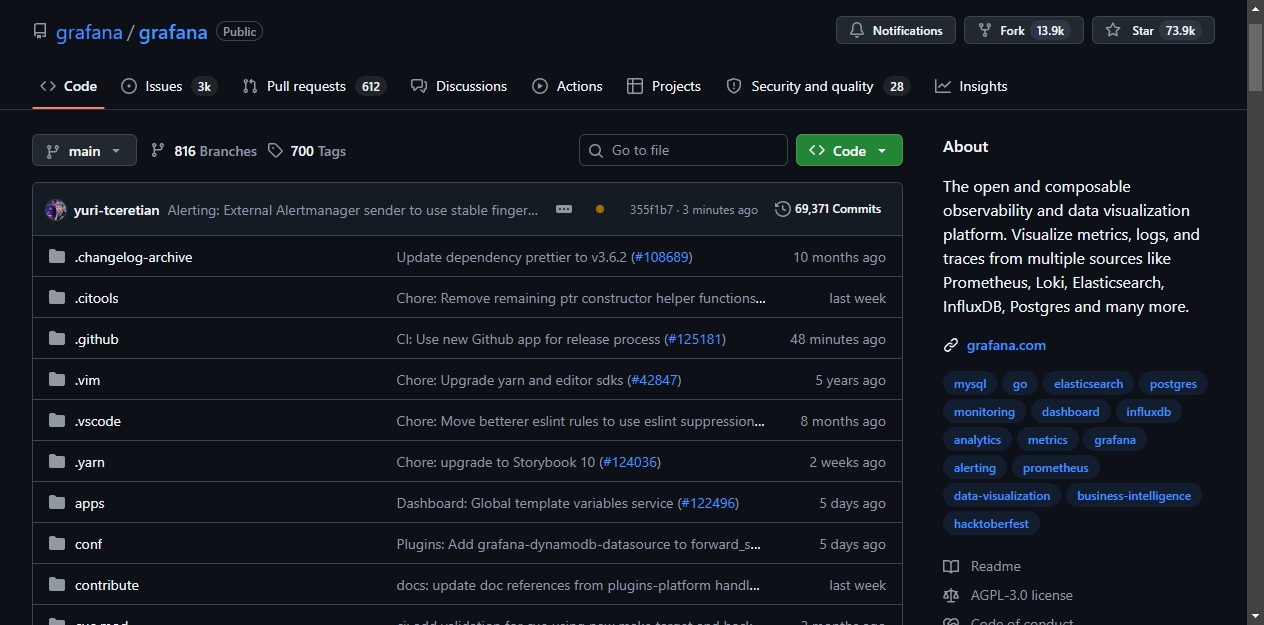Screen dimensions: 1264x625
Task: Click the folder icon next to .vscode
Action: point(57,421)
